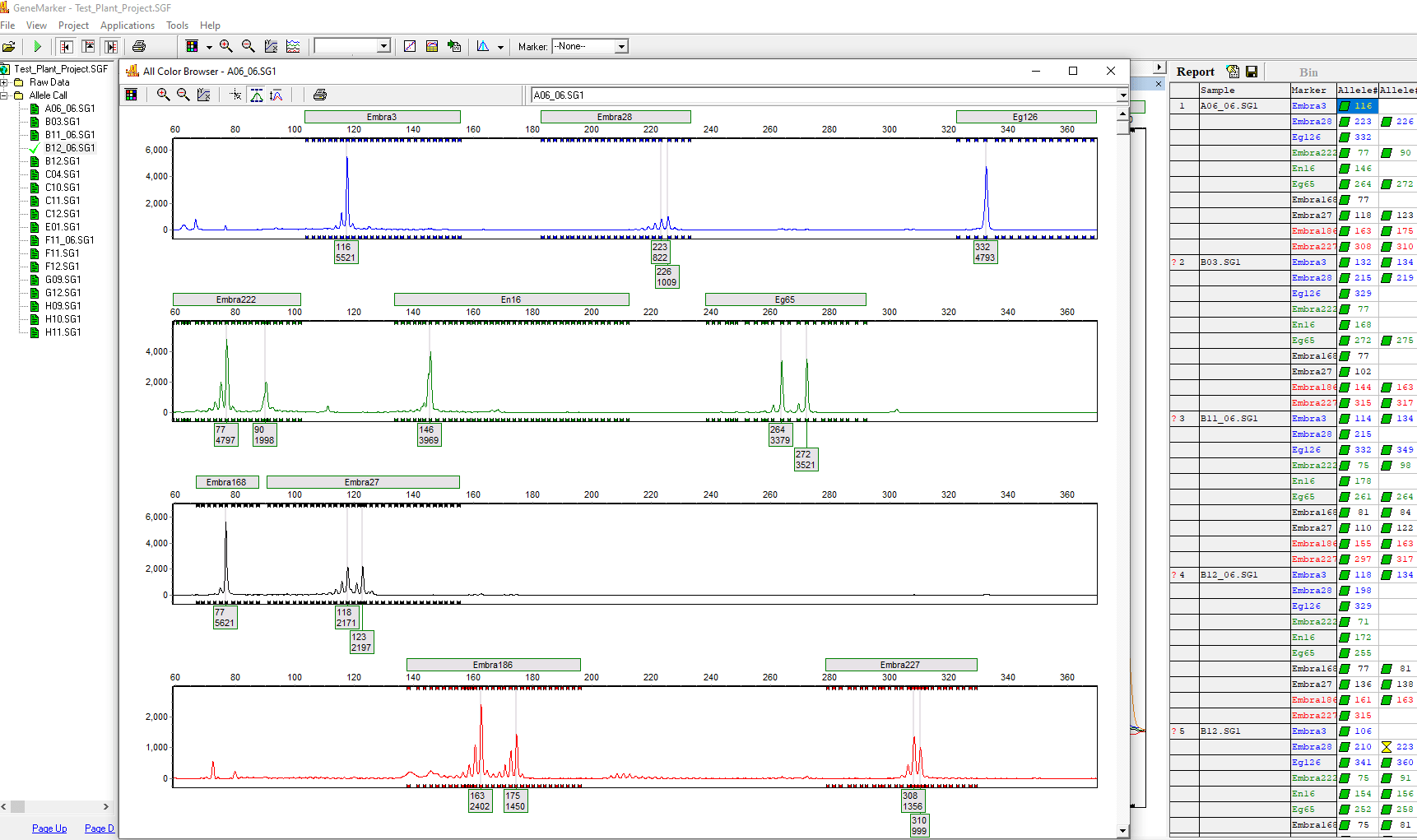Select the crosshair cursor tool

coord(235,94)
